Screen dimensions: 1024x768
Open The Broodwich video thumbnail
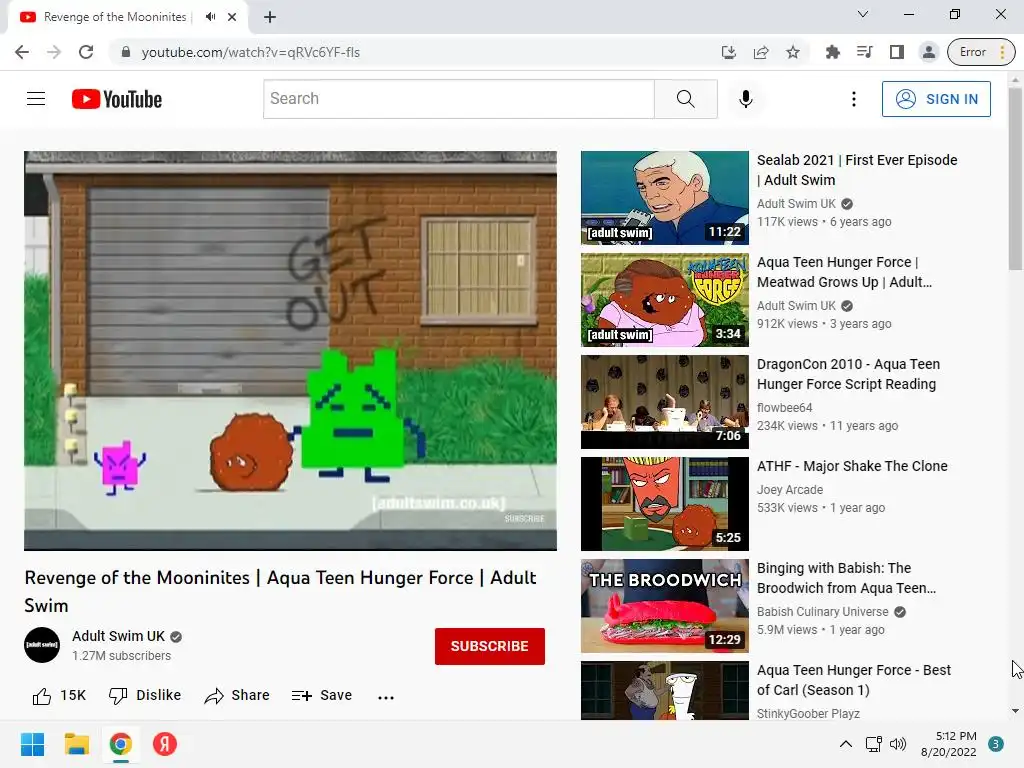tap(665, 605)
